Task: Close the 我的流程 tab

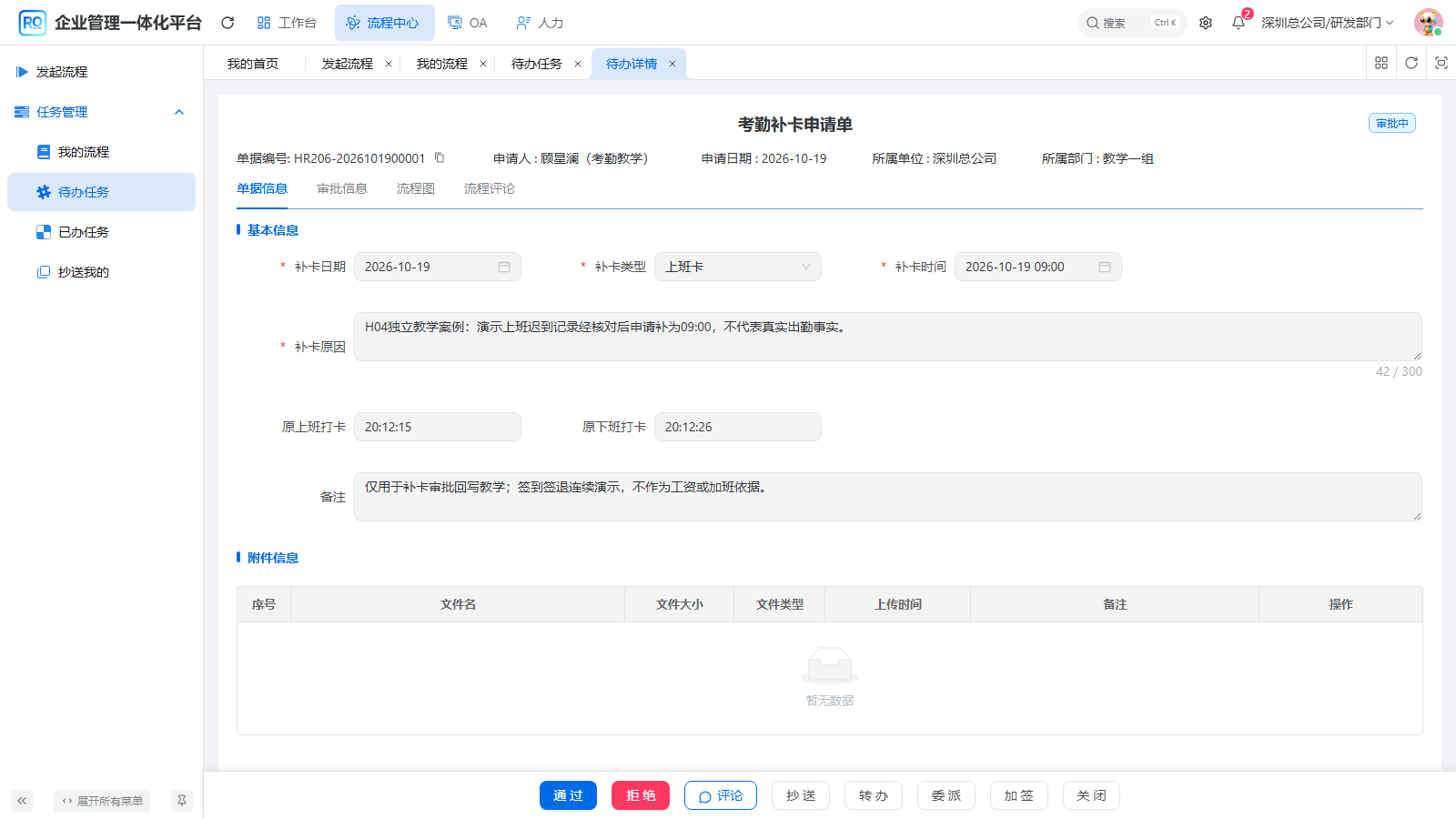Action: [x=483, y=64]
